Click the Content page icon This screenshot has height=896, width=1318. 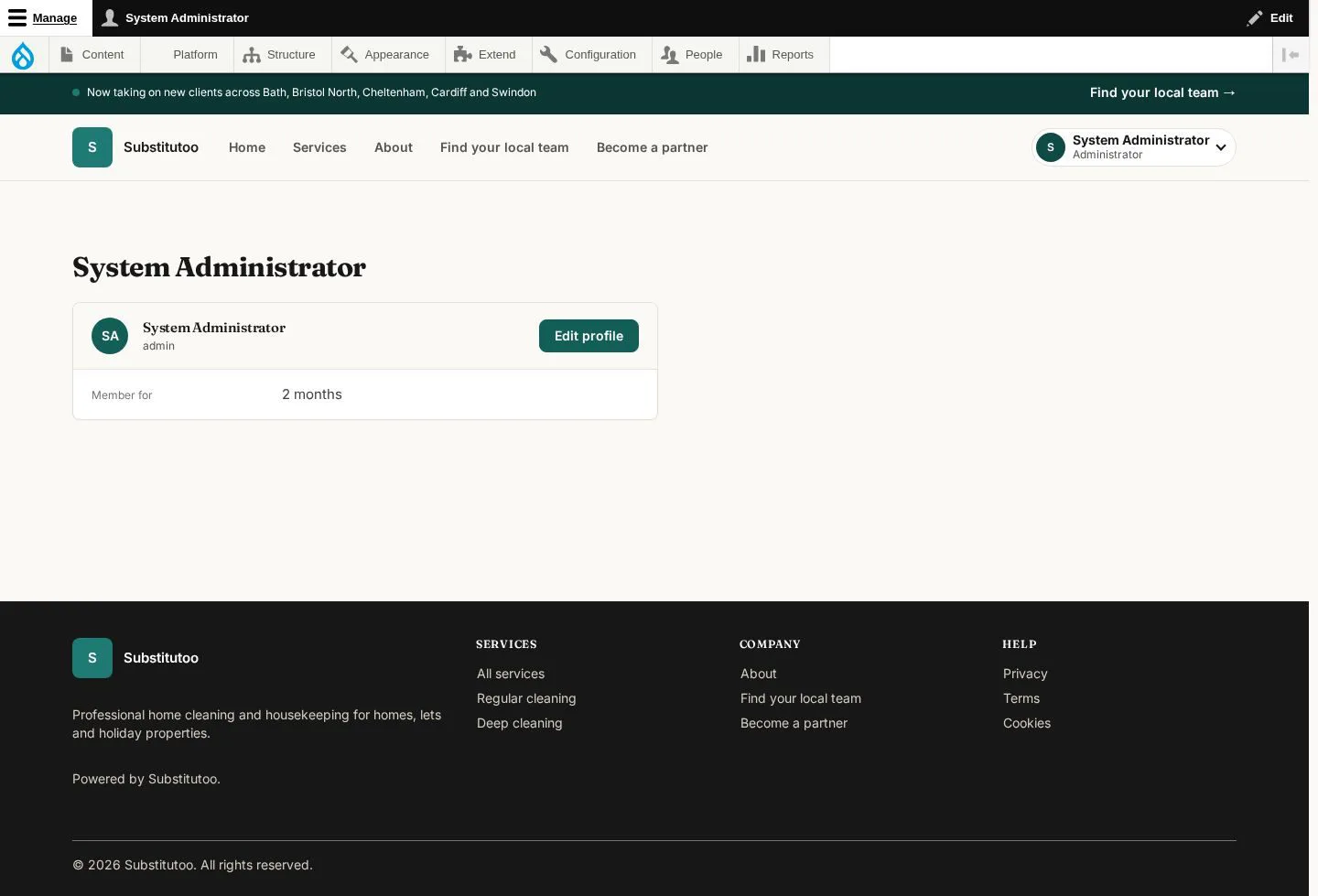pyautogui.click(x=67, y=55)
